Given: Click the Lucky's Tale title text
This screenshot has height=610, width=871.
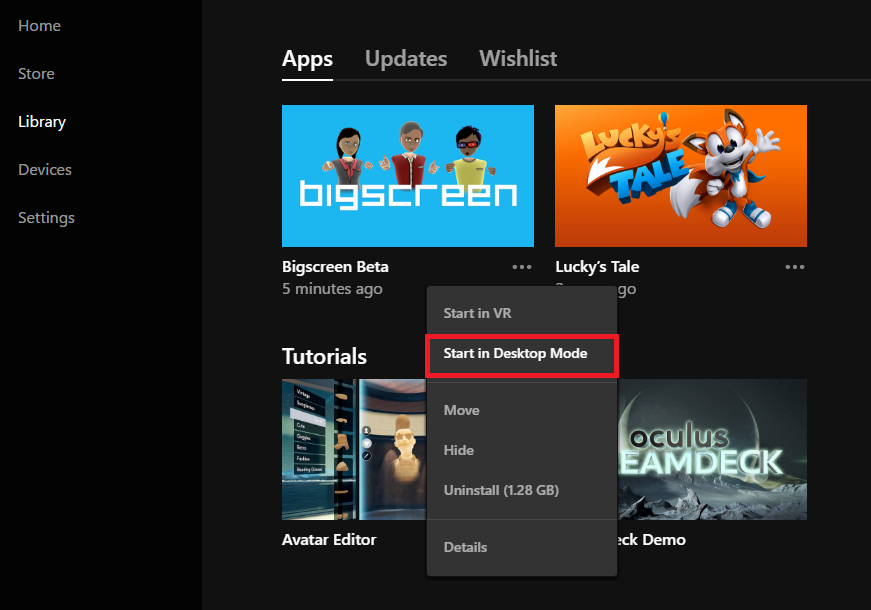Looking at the screenshot, I should pos(597,267).
